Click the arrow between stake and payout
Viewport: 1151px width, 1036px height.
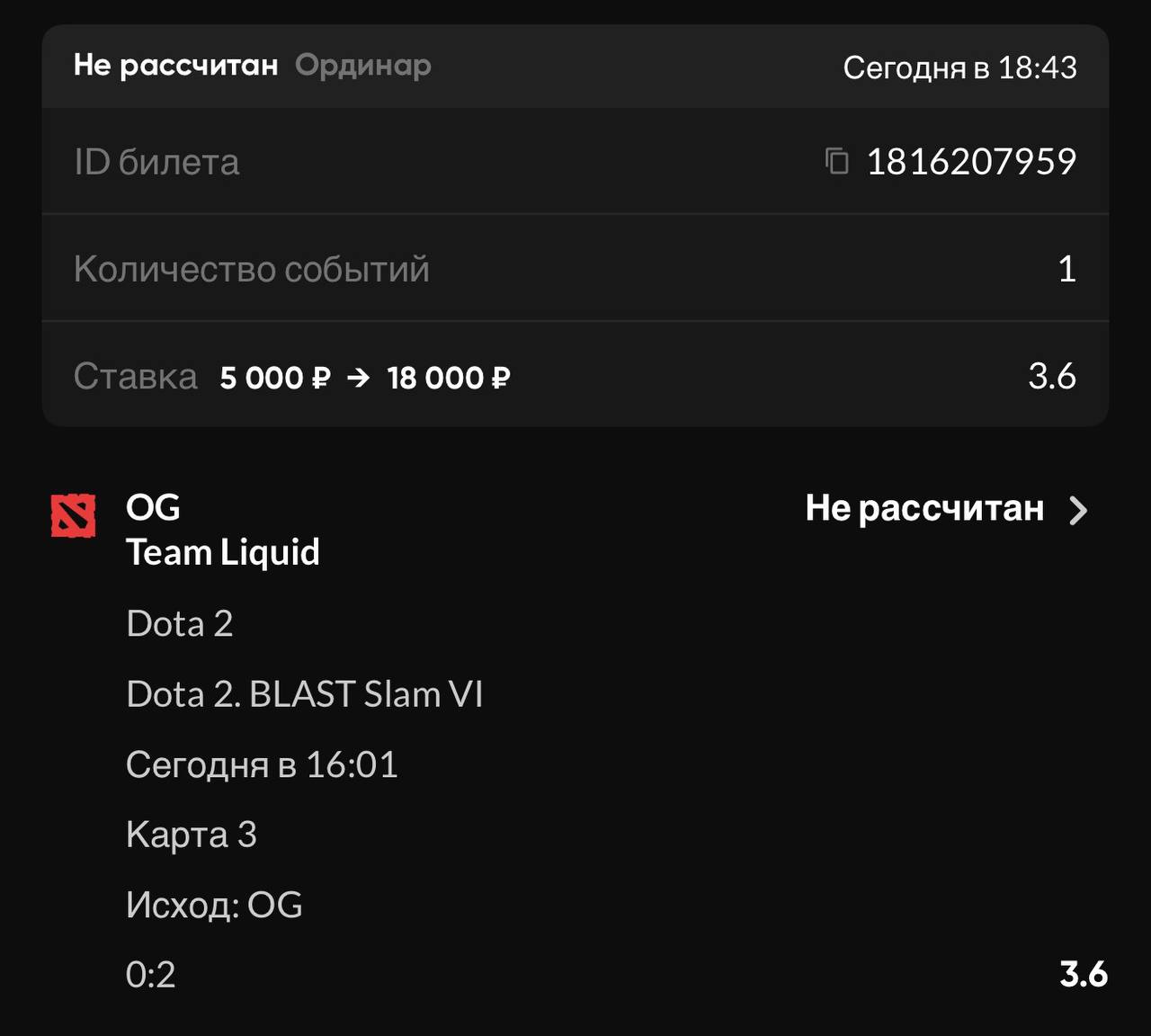point(358,378)
